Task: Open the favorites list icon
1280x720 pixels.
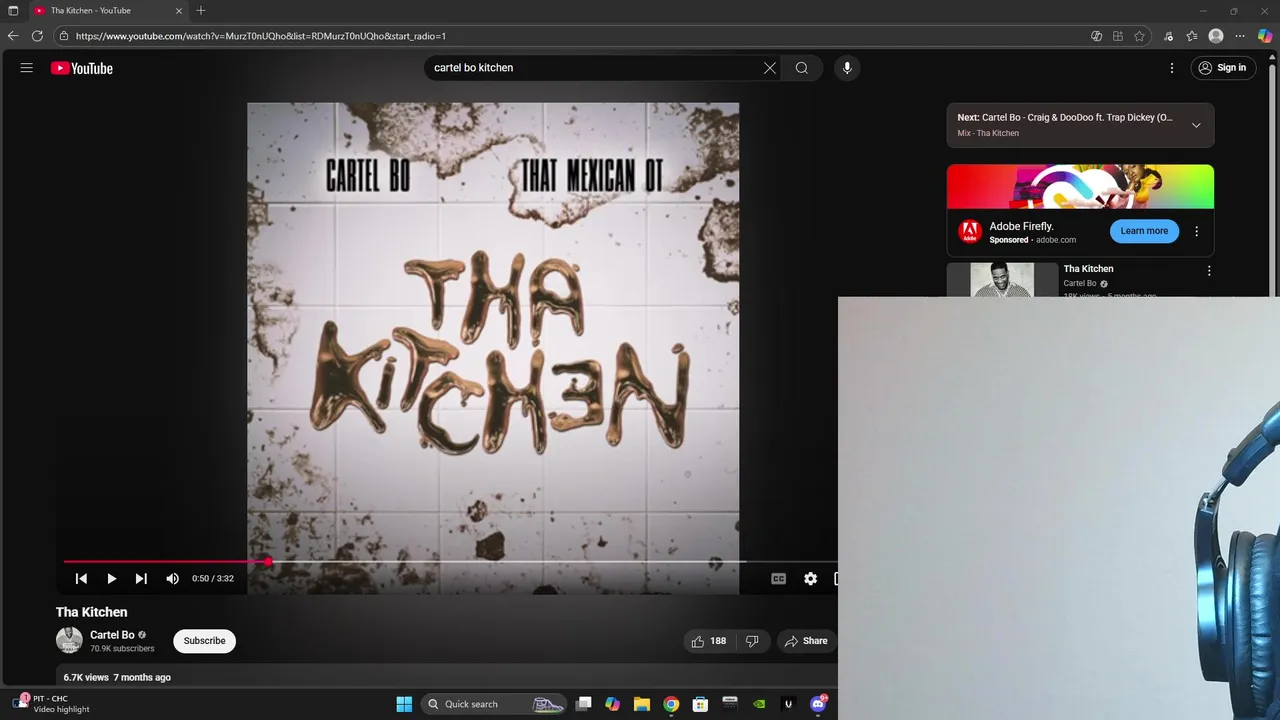Action: (x=1192, y=36)
